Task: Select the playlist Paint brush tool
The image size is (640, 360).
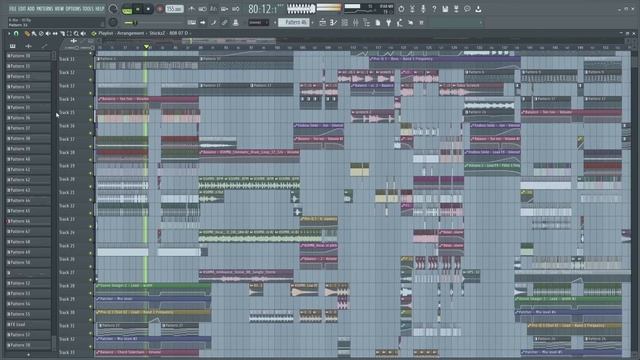Action: click(x=34, y=33)
